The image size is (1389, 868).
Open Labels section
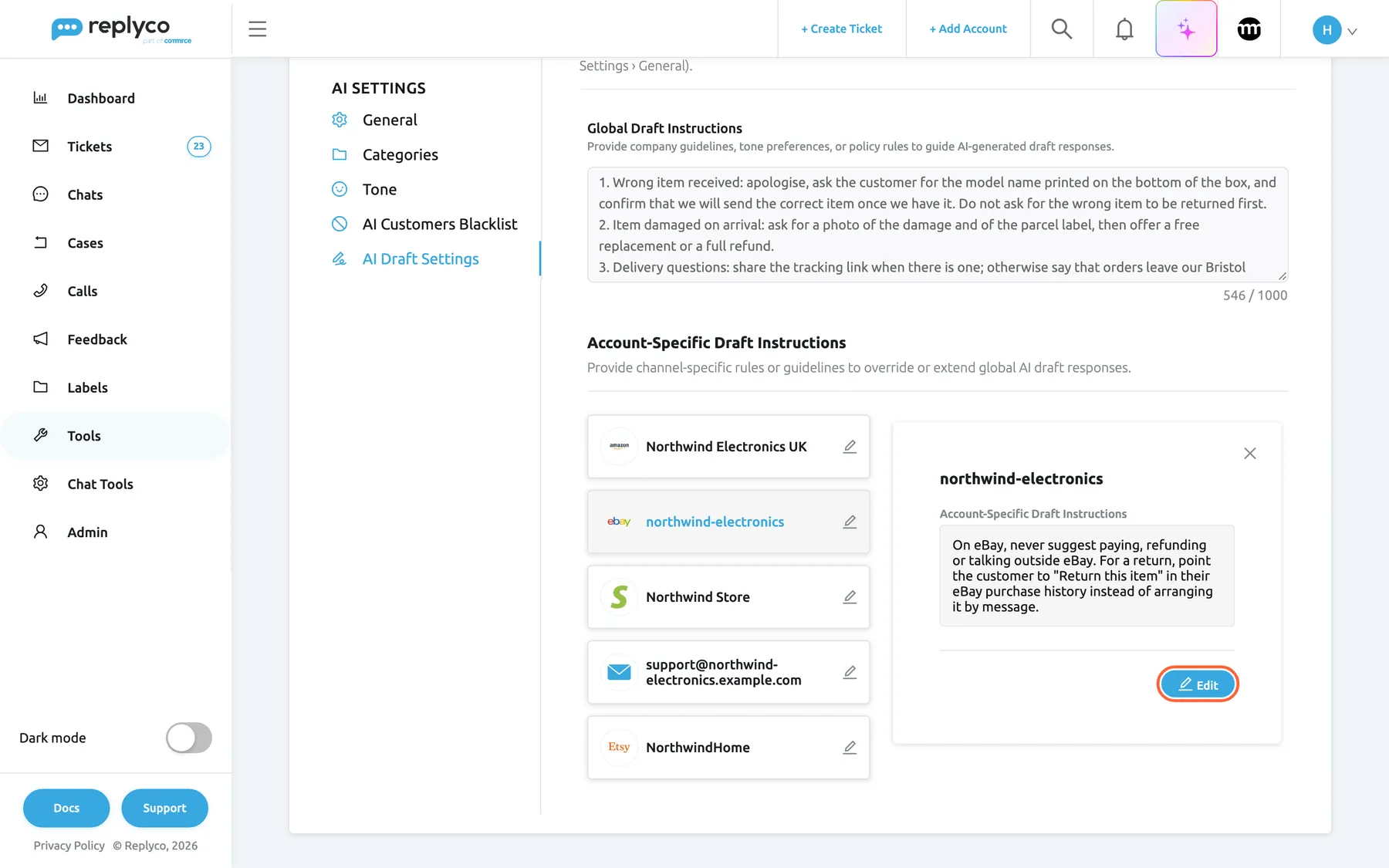pyautogui.click(x=116, y=387)
